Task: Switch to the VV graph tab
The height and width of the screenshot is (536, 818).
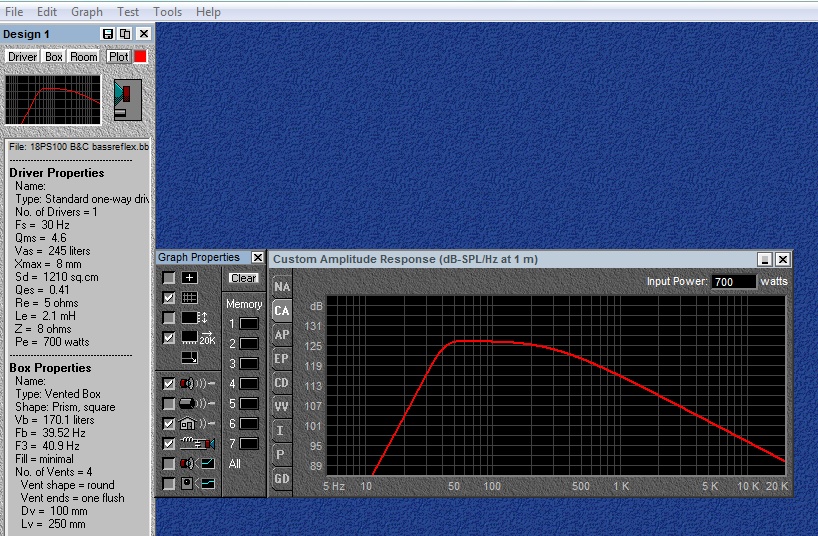Action: click(x=282, y=406)
